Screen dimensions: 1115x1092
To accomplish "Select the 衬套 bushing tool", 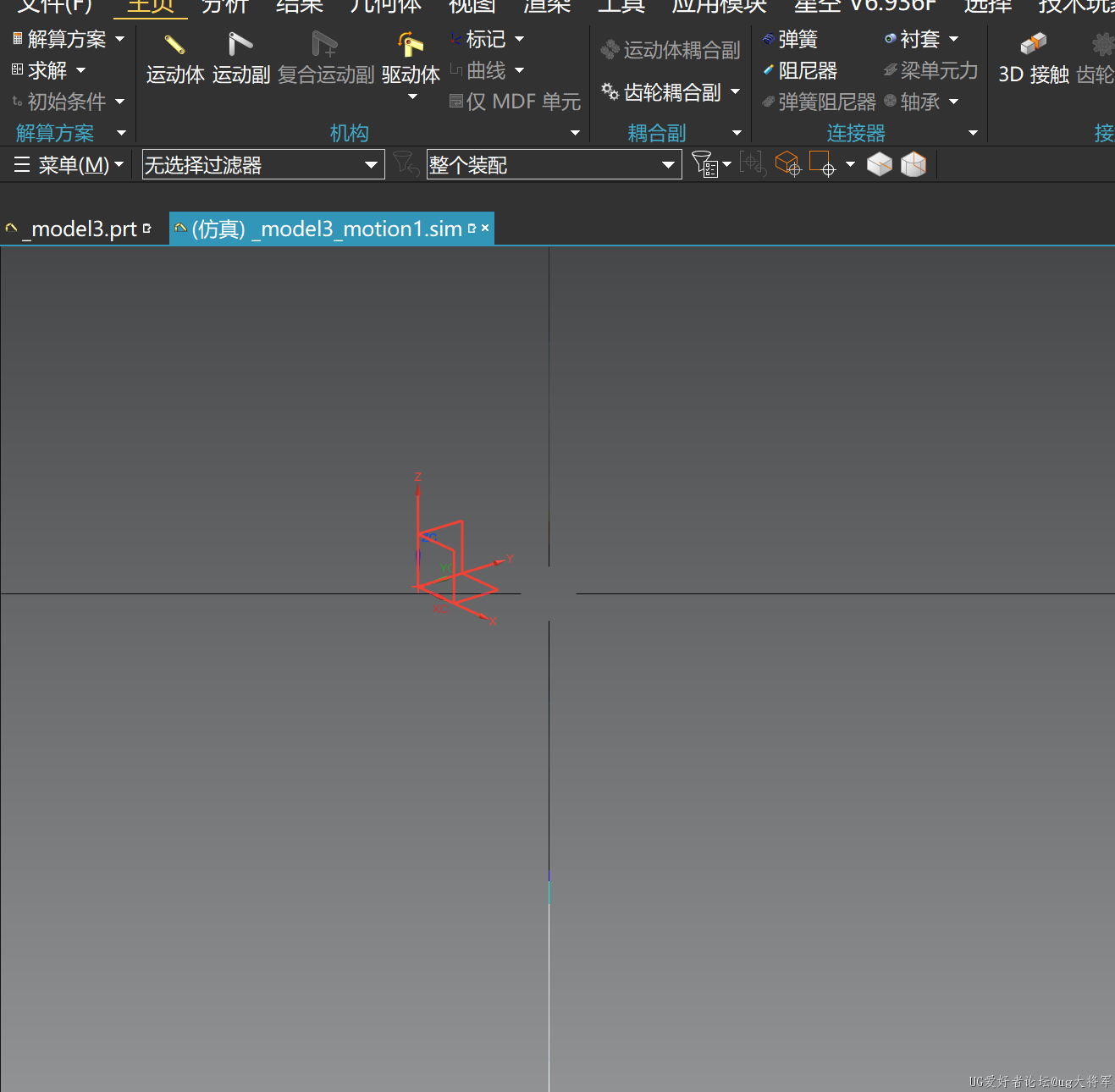I will [x=912, y=39].
